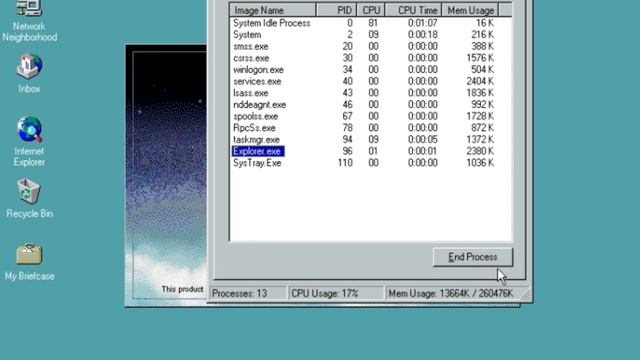Open the My Briefcase icon
The image size is (640, 360).
click(x=29, y=262)
